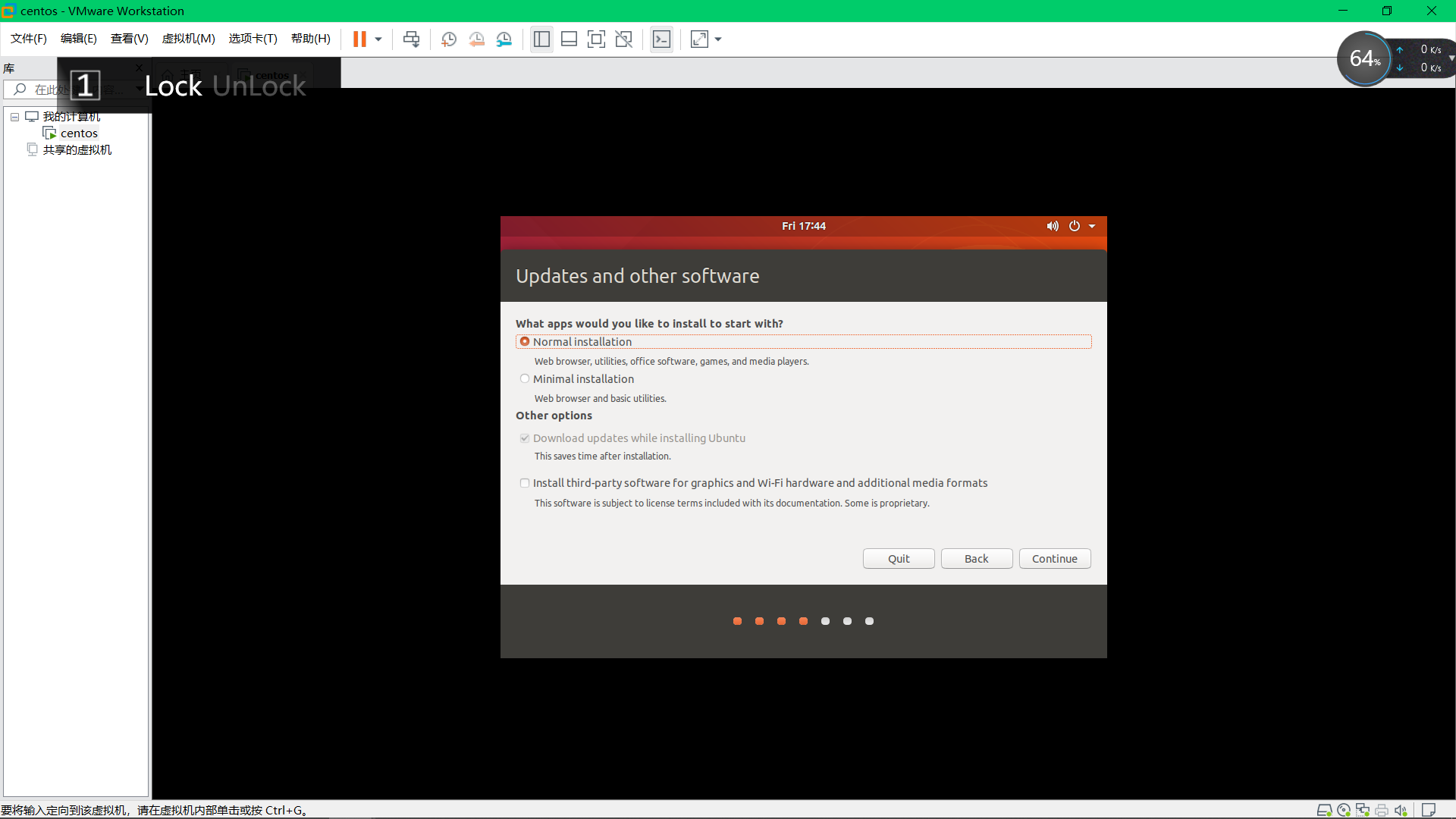Open the 选项卡(T) menu

point(253,39)
